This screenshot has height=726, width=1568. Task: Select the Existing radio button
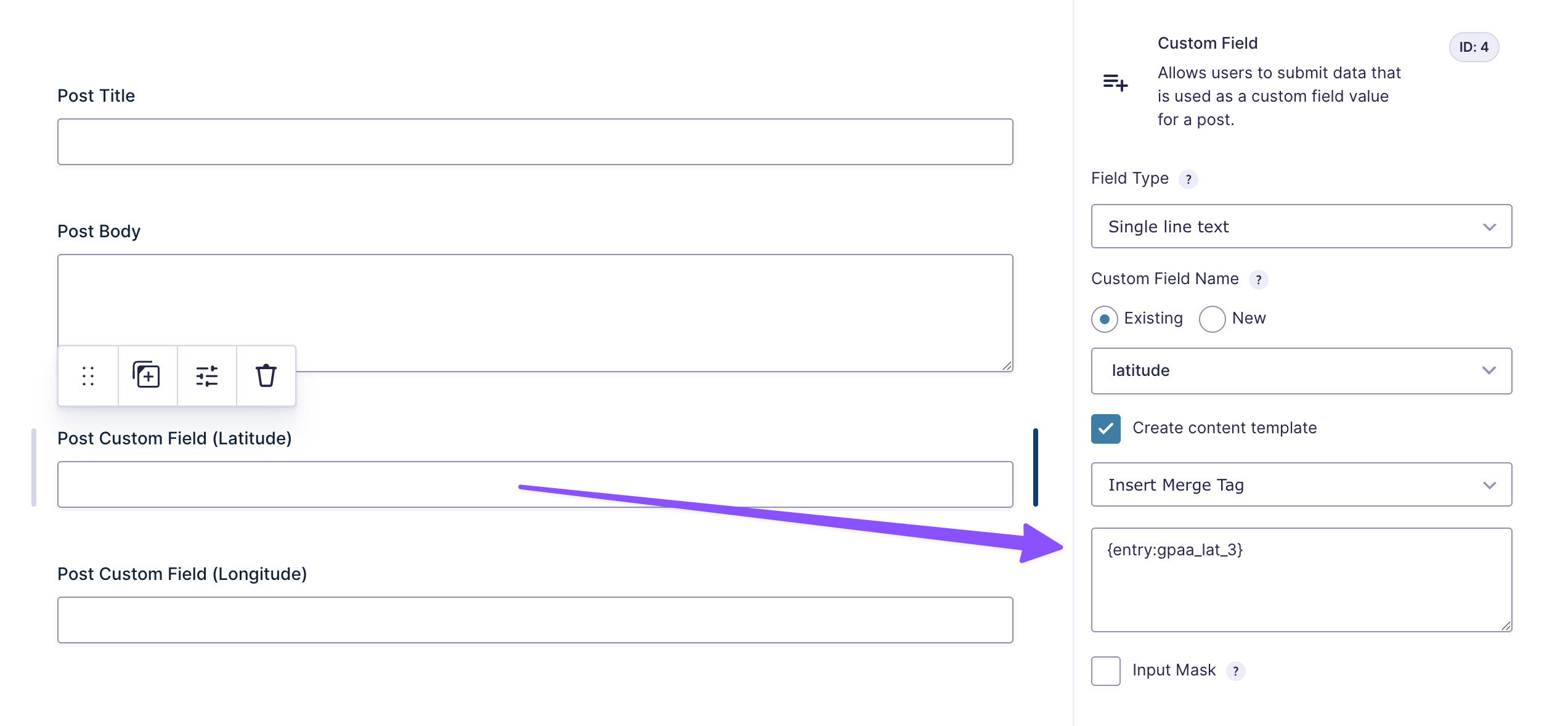(x=1105, y=319)
